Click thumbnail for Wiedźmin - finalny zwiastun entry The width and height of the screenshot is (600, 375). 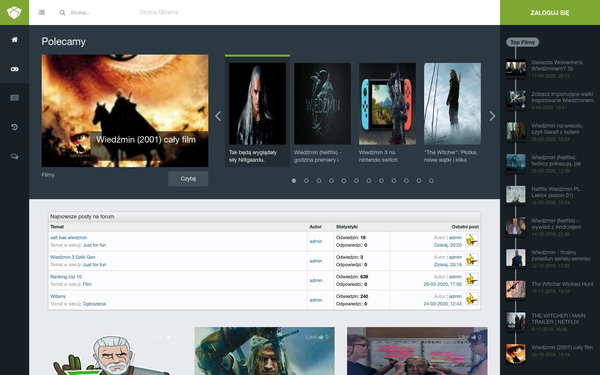point(515,258)
